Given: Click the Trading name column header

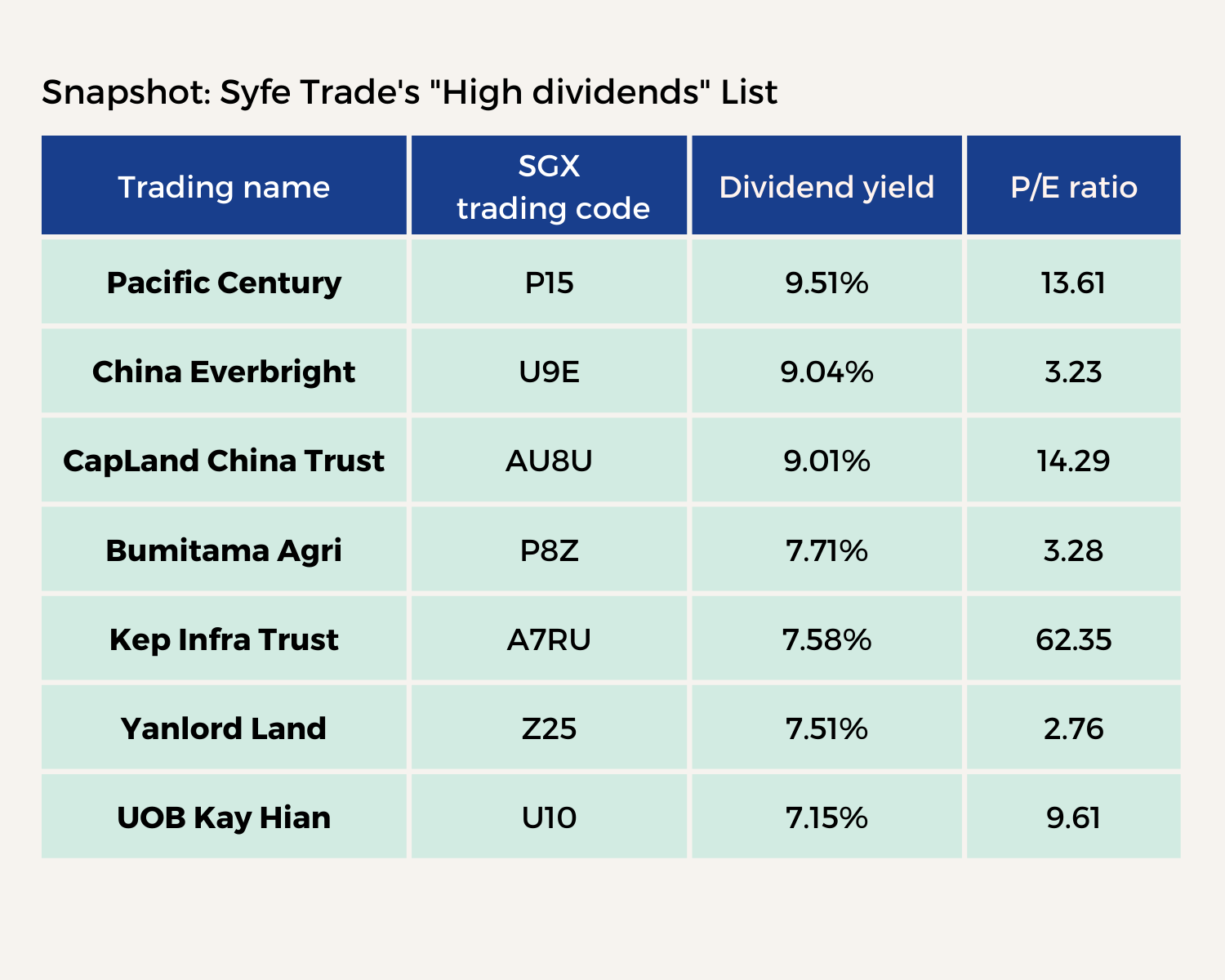Looking at the screenshot, I should point(224,187).
